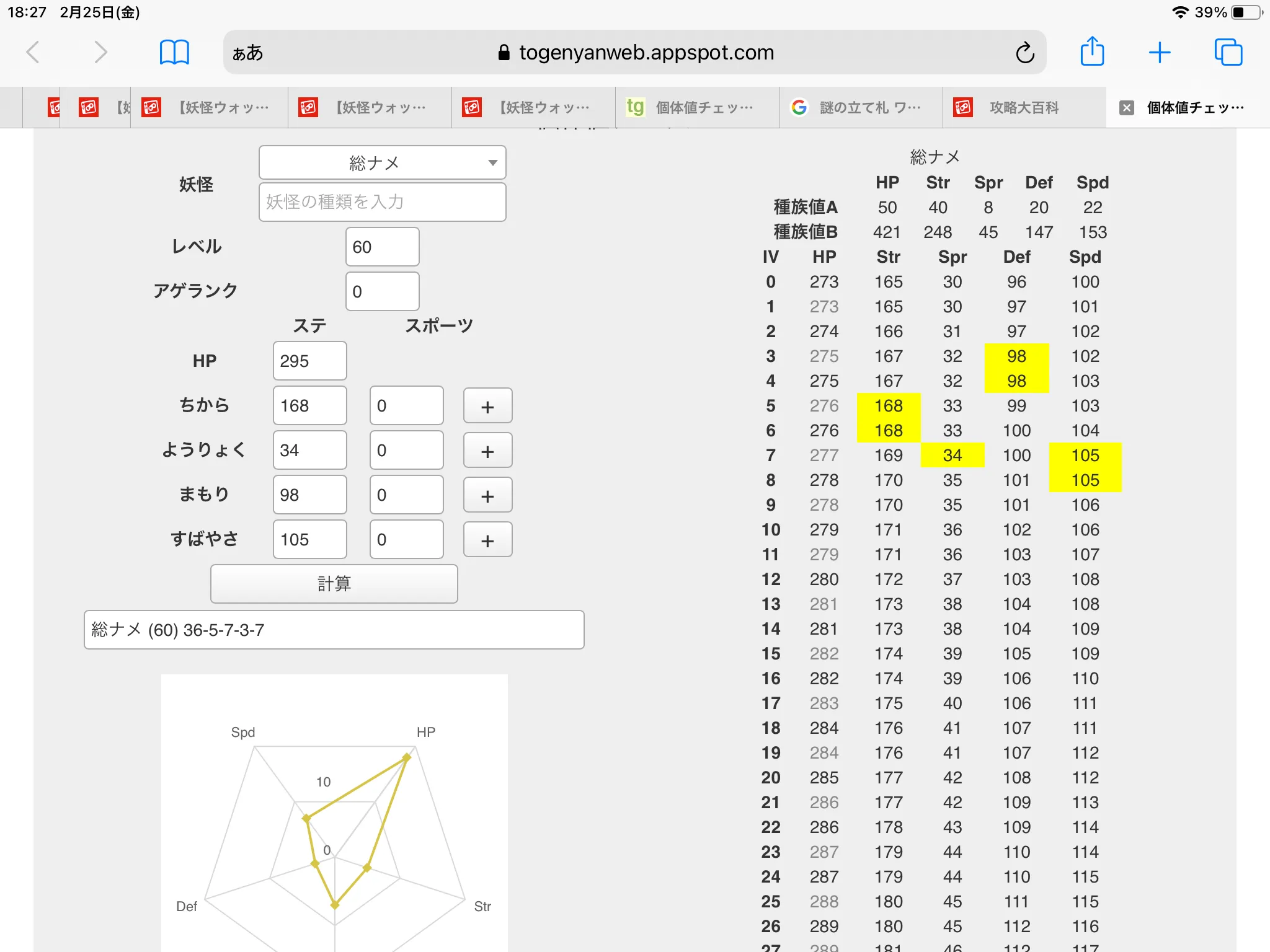
Task: Click the レベル field showing 60
Action: [x=383, y=247]
